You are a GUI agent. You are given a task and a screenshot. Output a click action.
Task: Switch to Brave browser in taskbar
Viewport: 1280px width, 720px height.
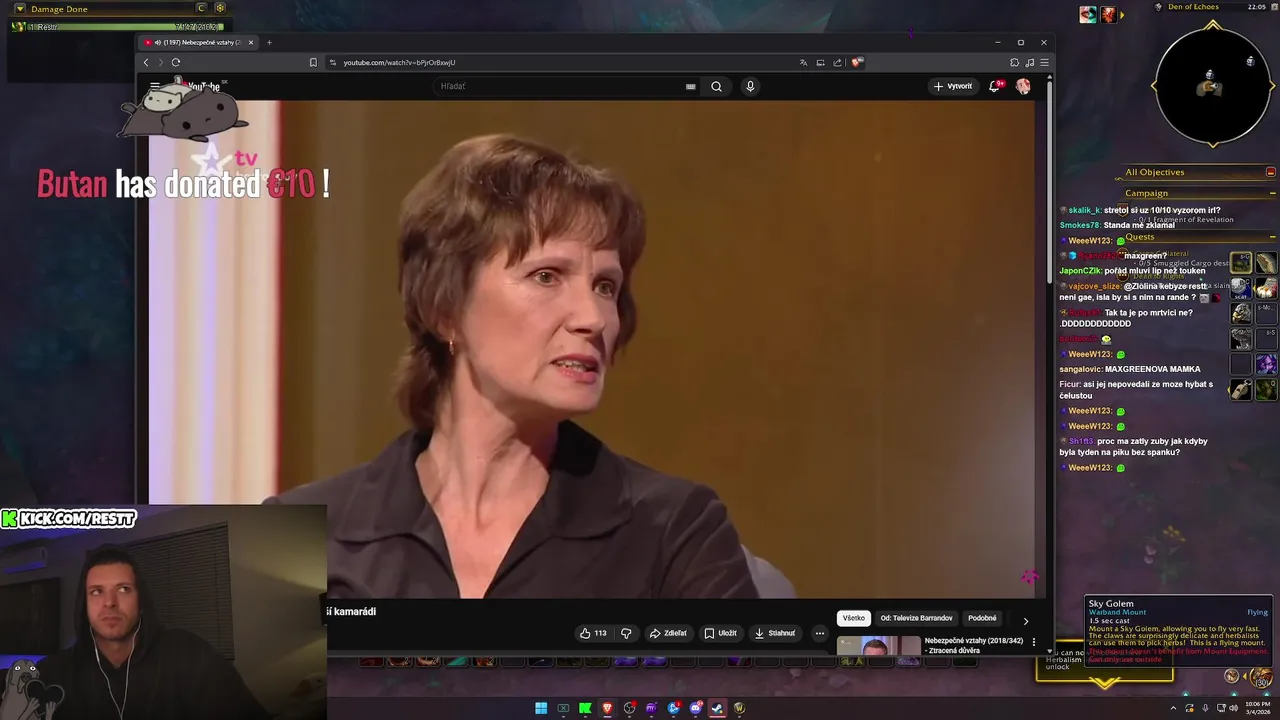tap(607, 708)
